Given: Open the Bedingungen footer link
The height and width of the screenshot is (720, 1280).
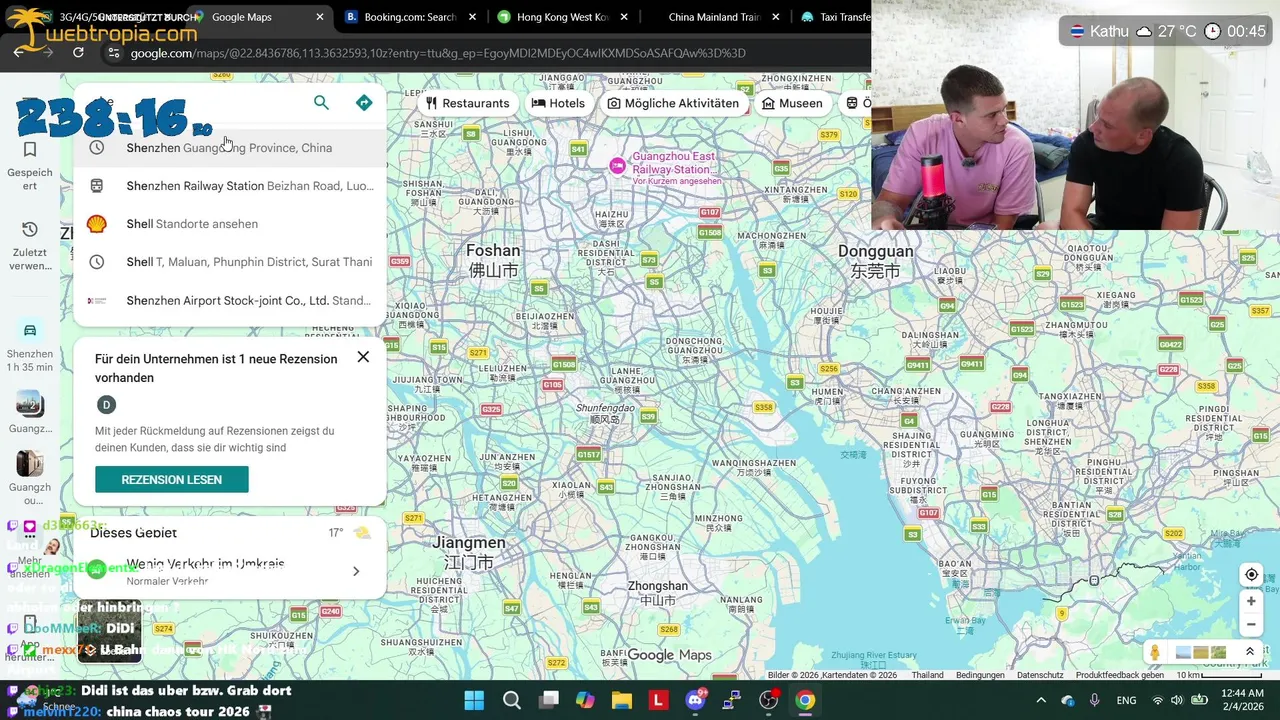Looking at the screenshot, I should click(x=980, y=675).
